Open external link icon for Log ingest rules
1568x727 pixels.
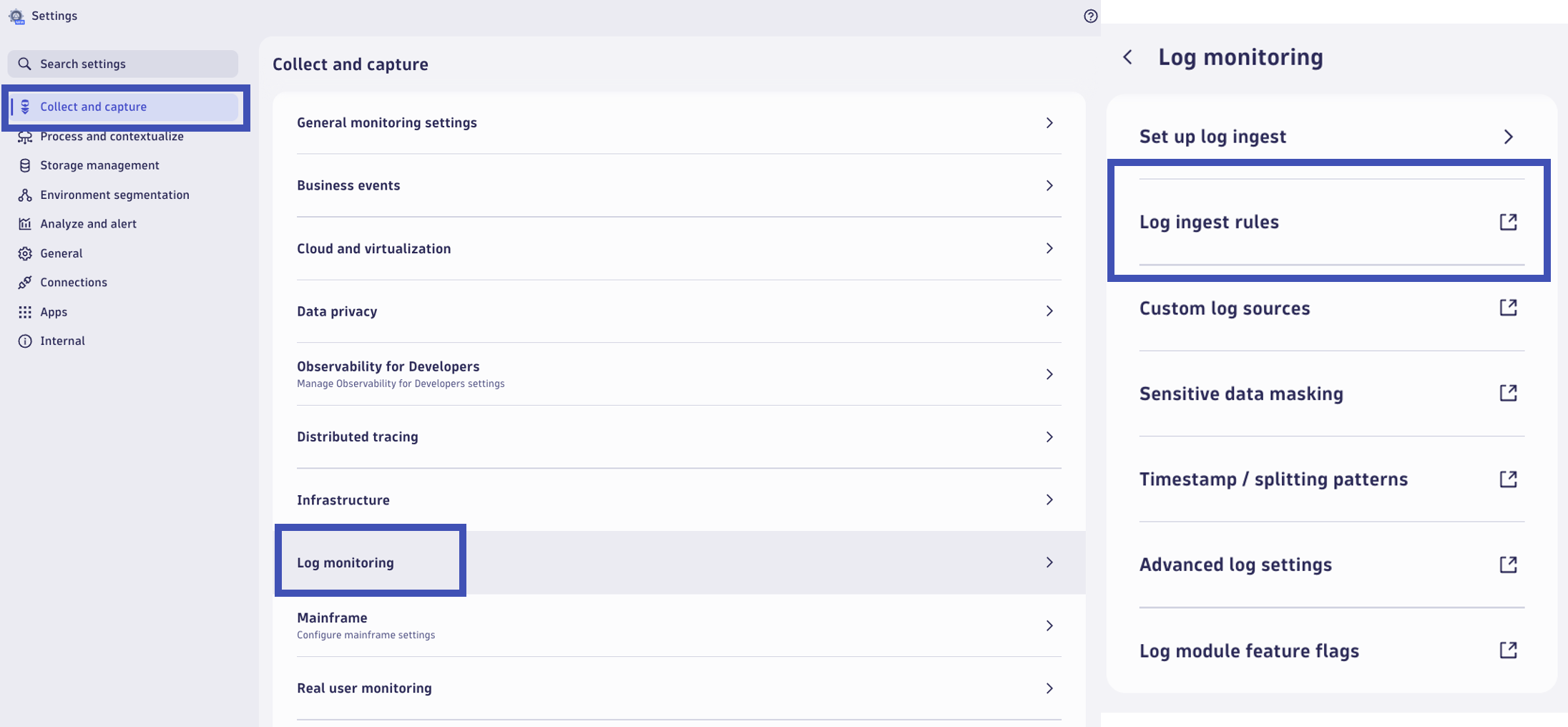(1508, 222)
